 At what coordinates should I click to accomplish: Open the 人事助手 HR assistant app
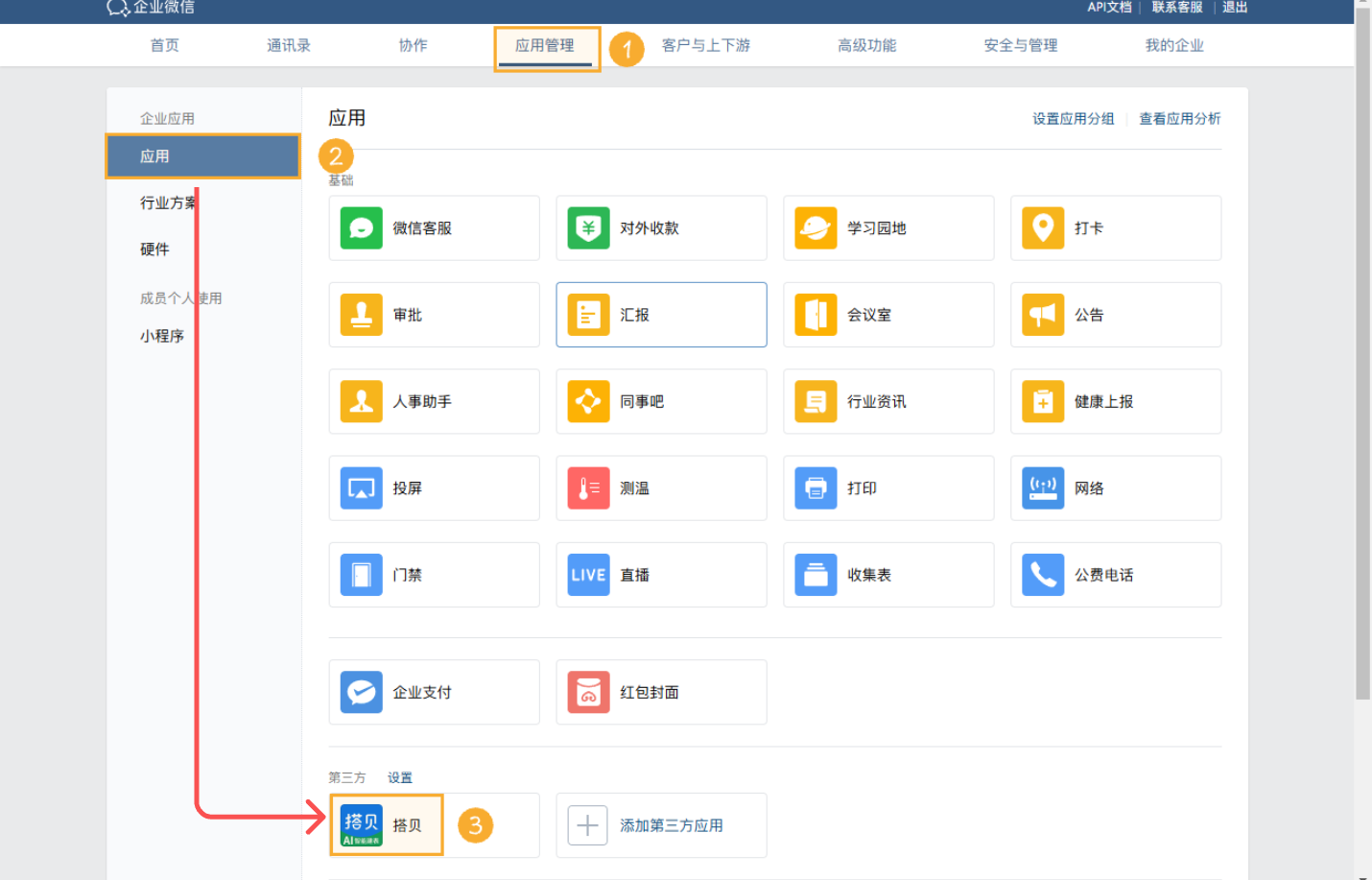click(x=434, y=401)
